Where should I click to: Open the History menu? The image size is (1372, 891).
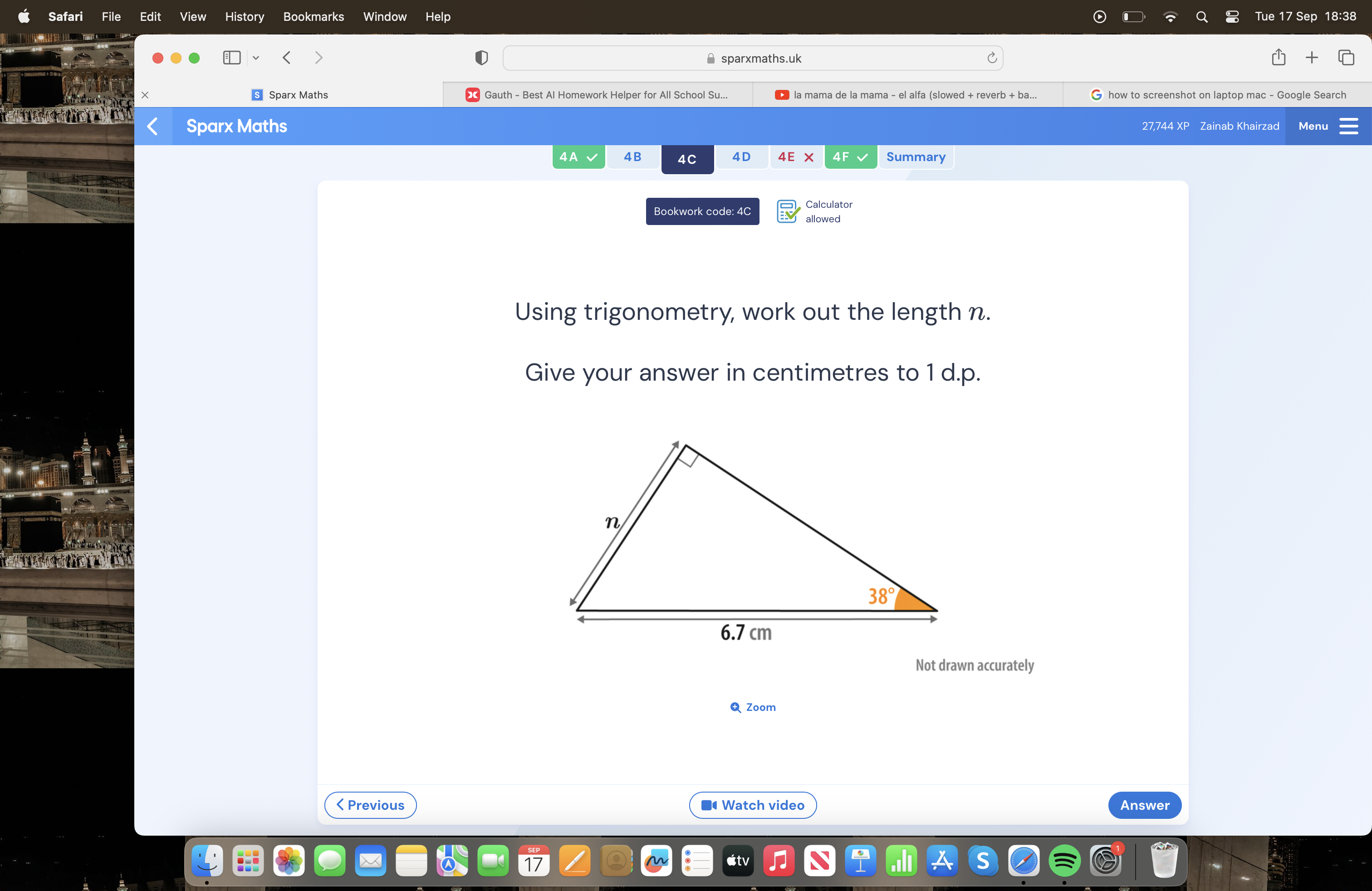coord(245,17)
